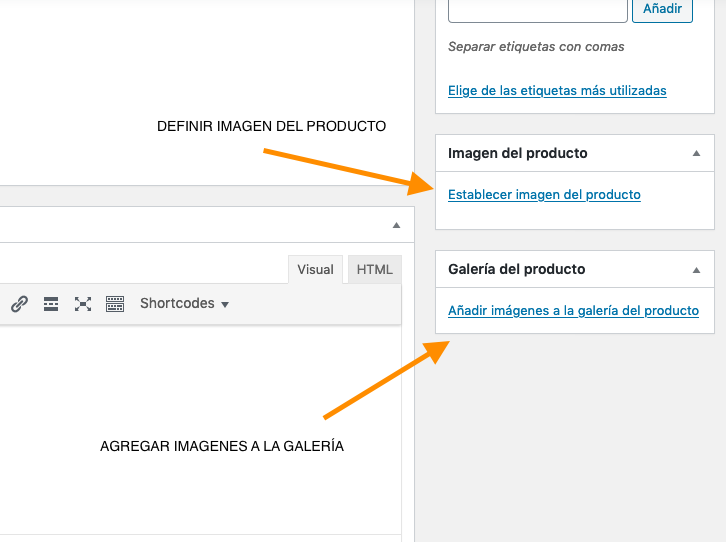This screenshot has height=542, width=726.
Task: Open fullscreen distraction-free writing mode icon
Action: (x=83, y=304)
